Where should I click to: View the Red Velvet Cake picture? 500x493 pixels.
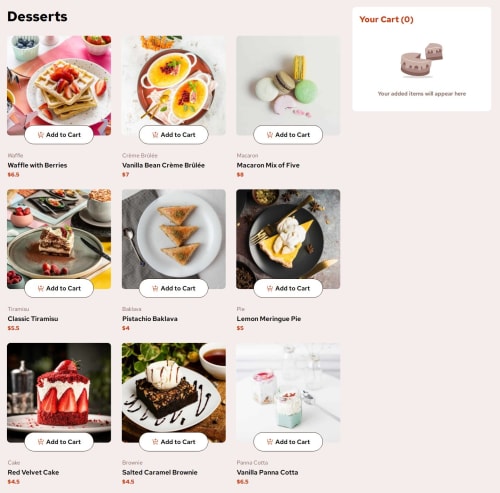(59, 392)
